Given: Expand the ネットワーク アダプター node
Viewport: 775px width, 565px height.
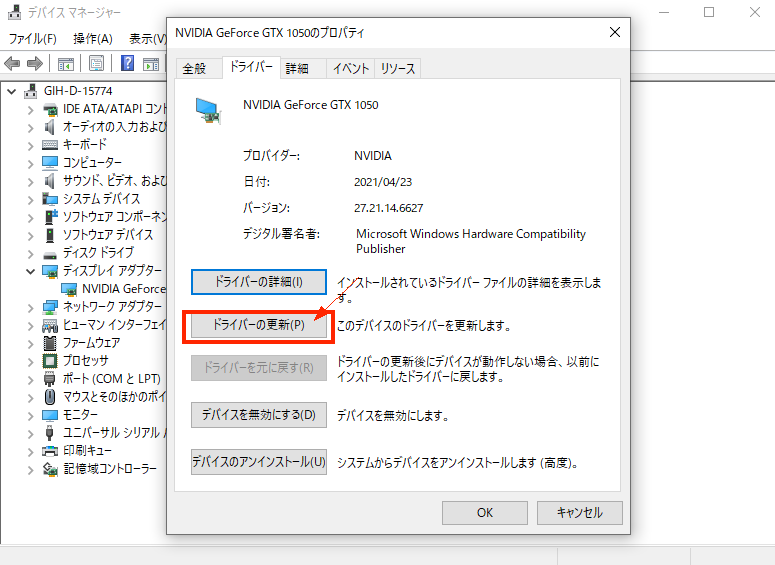Looking at the screenshot, I should pyautogui.click(x=31, y=308).
